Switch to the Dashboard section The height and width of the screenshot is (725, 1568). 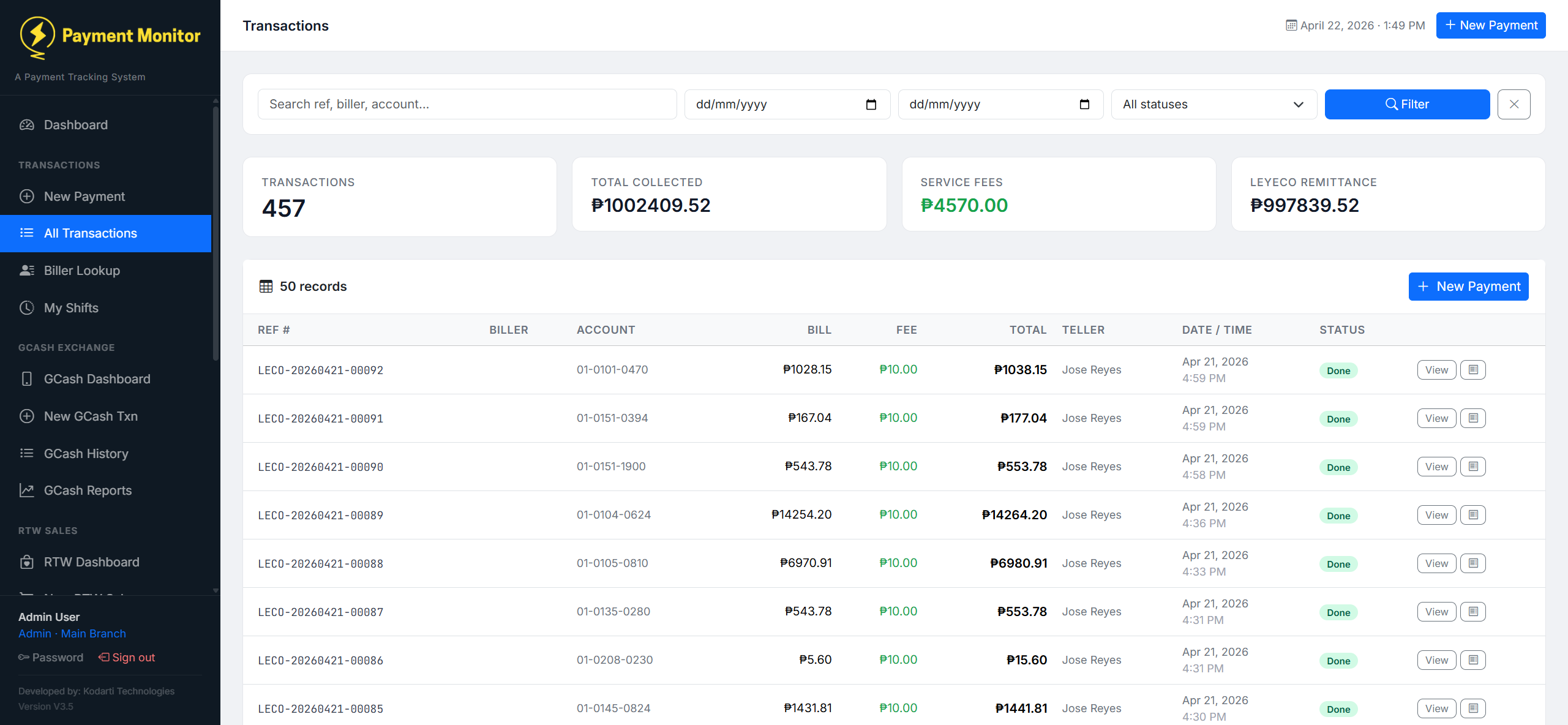pos(75,124)
